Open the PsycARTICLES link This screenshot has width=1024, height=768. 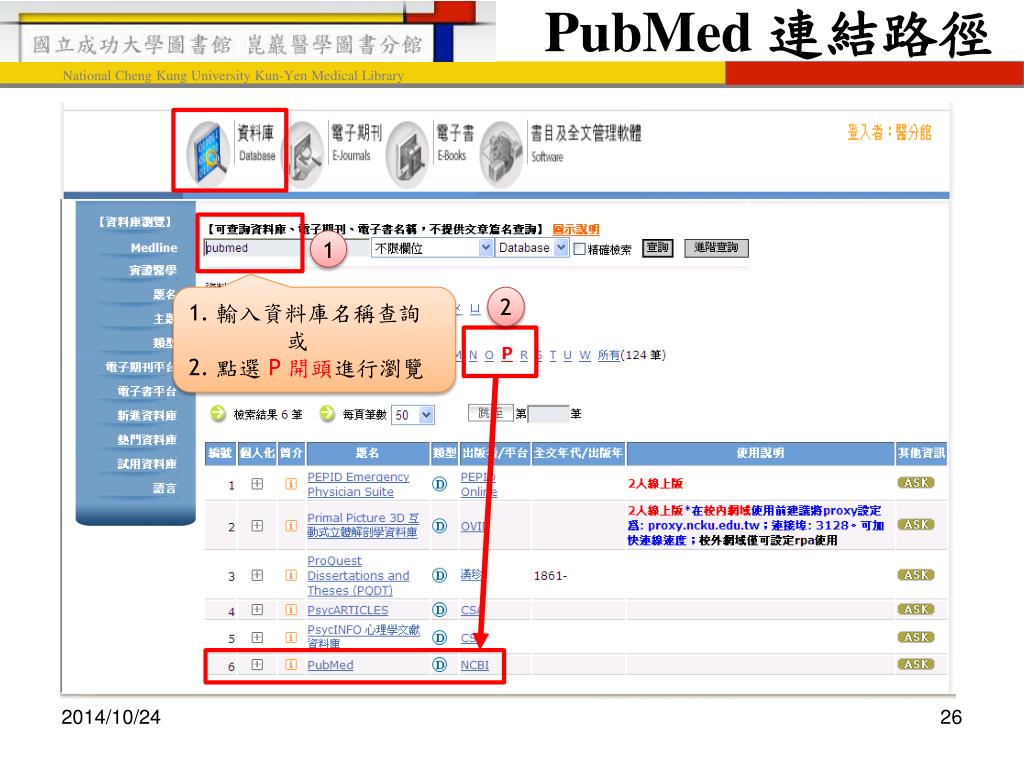coord(347,610)
